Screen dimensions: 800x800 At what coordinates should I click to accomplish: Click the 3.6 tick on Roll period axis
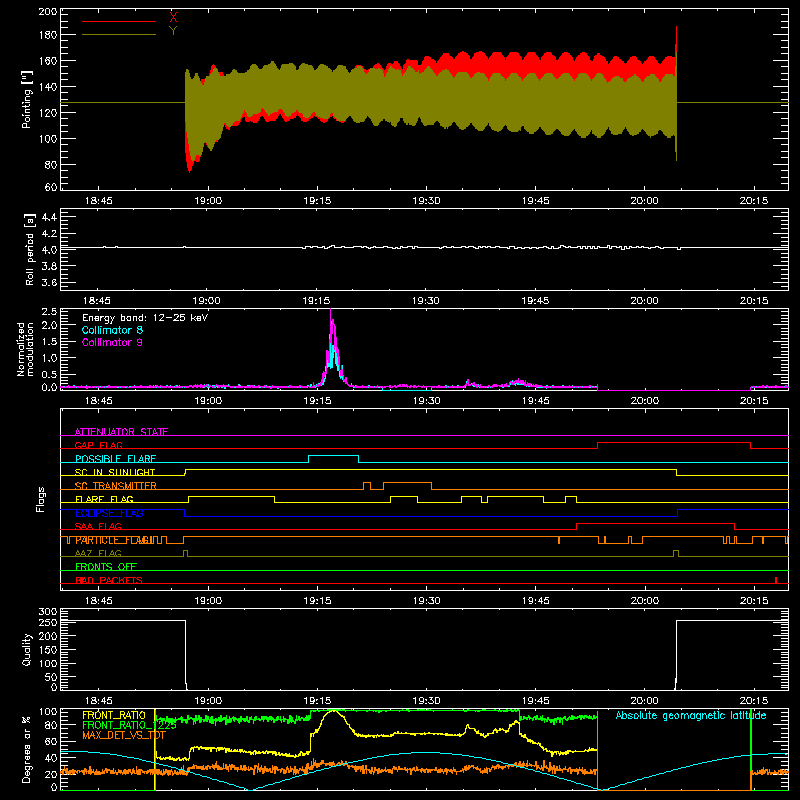49,282
